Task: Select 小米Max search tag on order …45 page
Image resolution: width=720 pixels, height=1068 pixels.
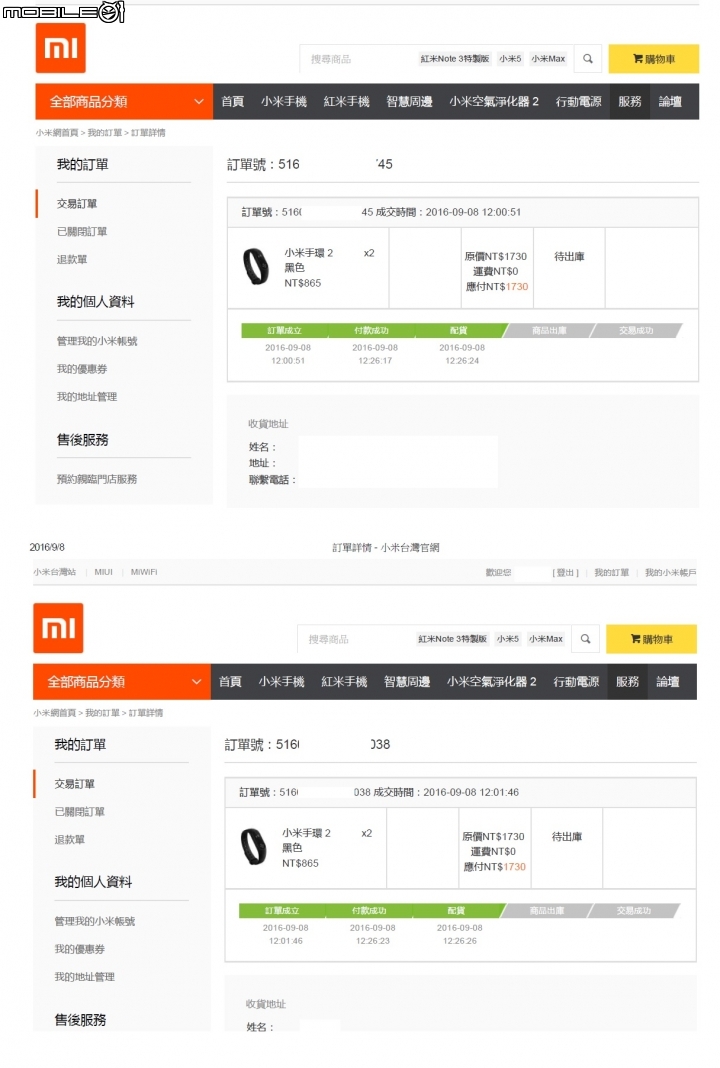Action: point(548,59)
